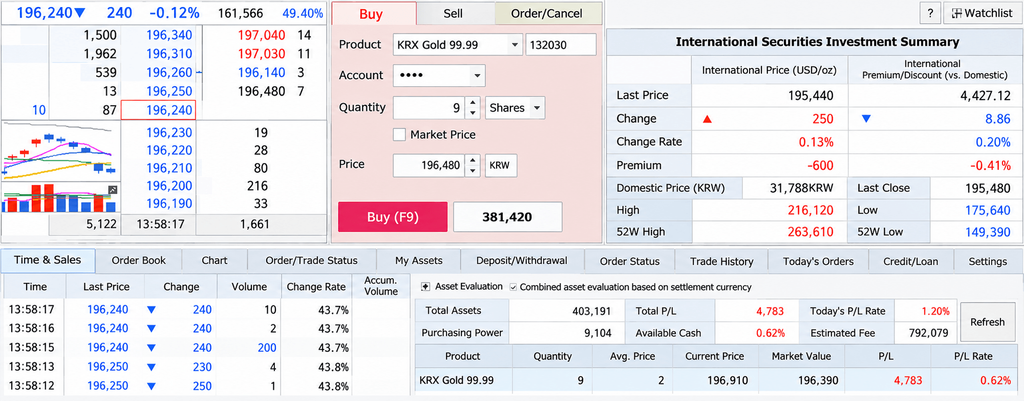Screen dimensions: 1024x401
Task: Select the 13:58:12 trade row
Action: 207,385
